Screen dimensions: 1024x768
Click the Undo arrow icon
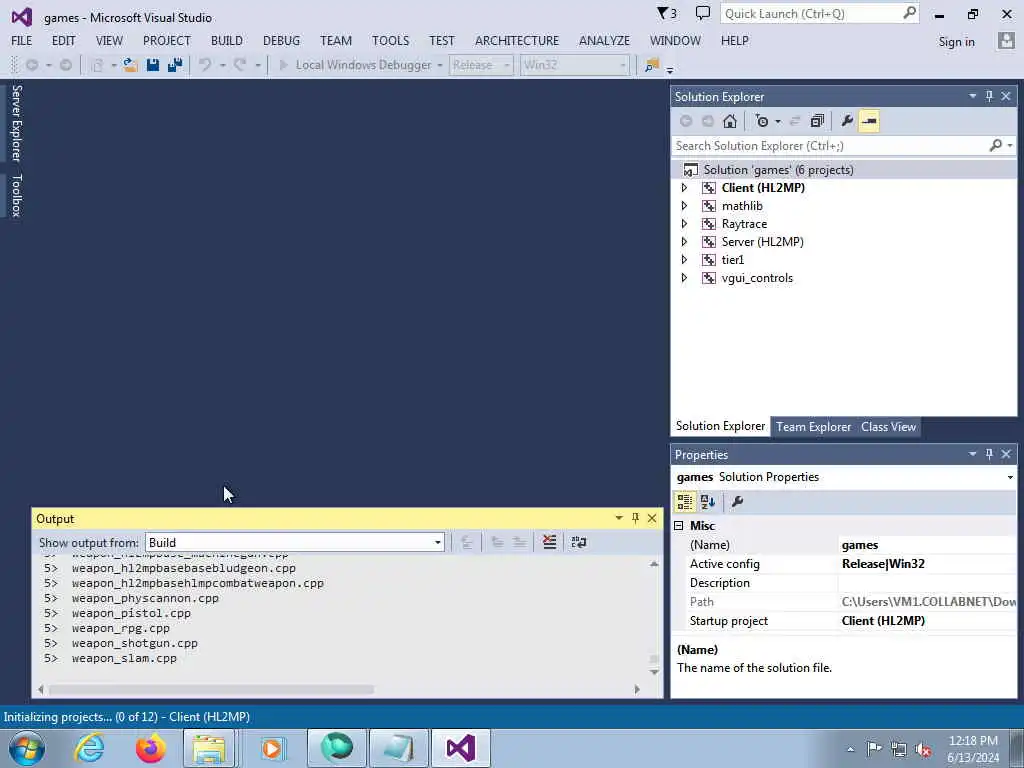click(205, 65)
